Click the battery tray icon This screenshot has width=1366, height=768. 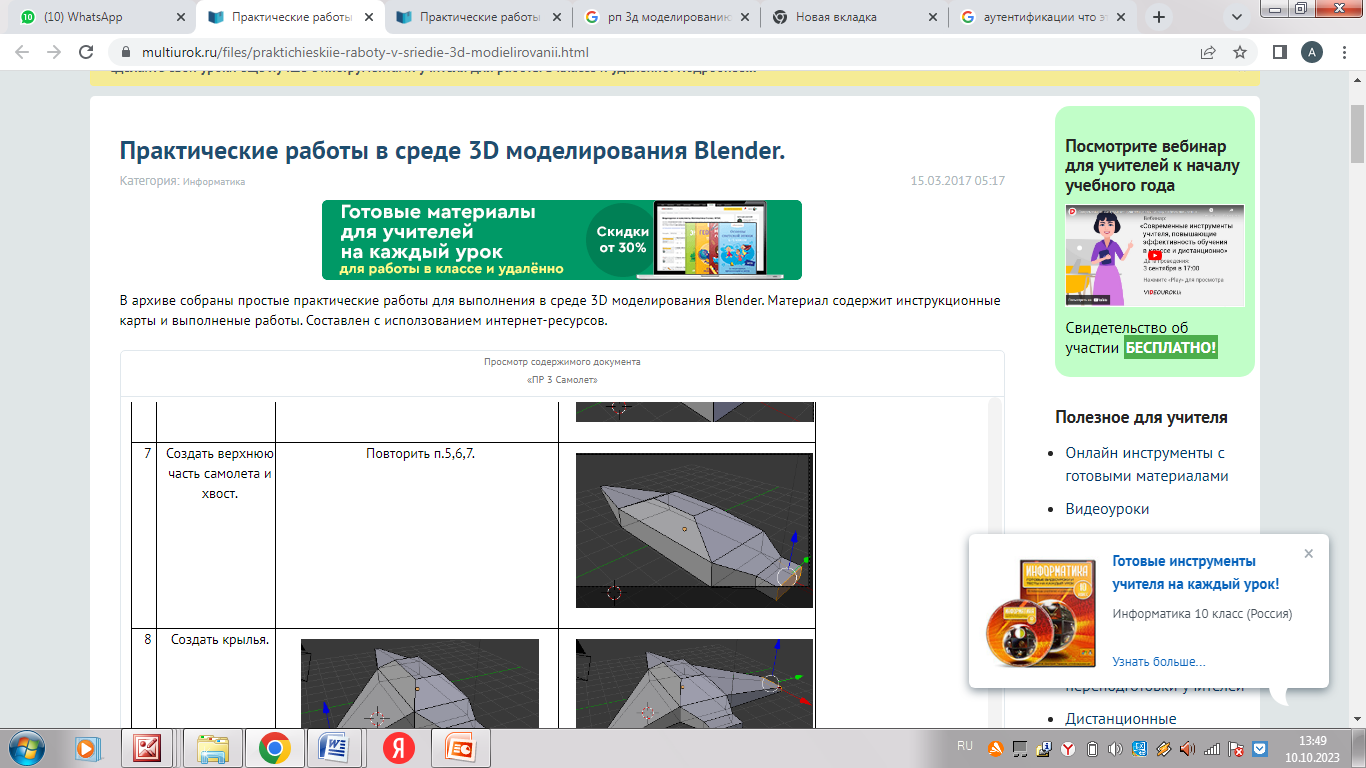point(1092,748)
